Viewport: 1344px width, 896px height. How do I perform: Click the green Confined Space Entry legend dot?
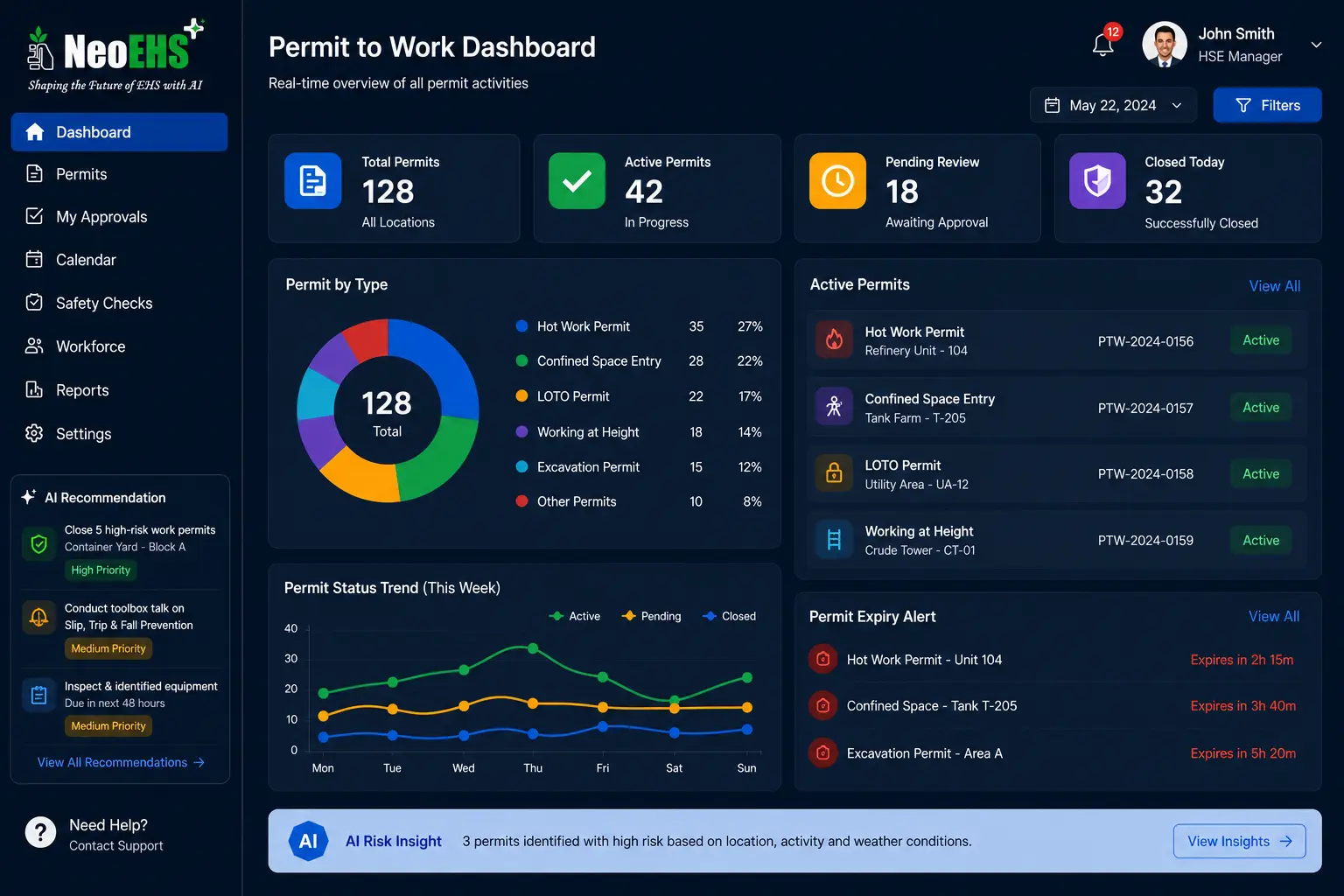[x=521, y=360]
